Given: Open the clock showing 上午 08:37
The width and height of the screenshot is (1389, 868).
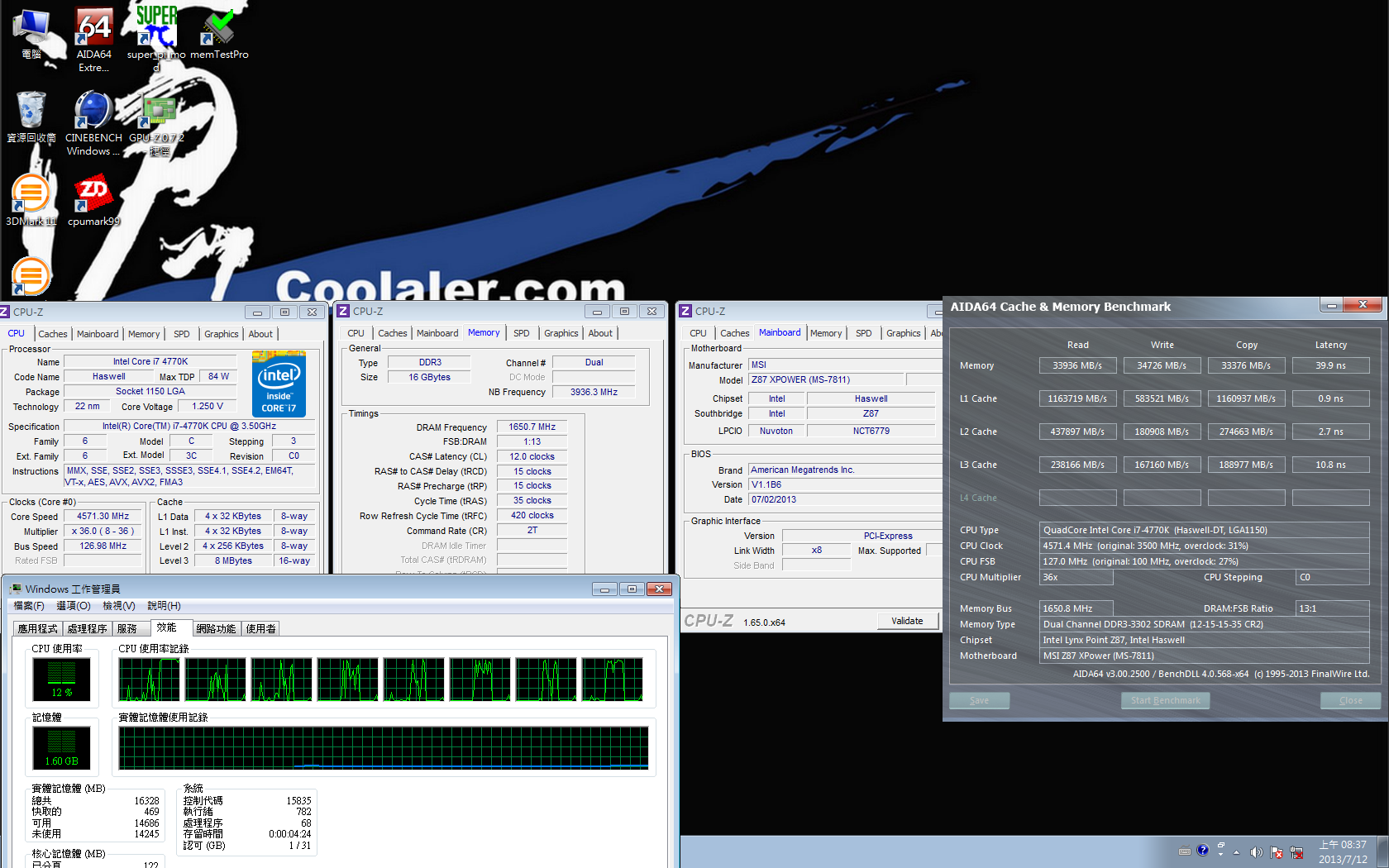Looking at the screenshot, I should pos(1343,851).
